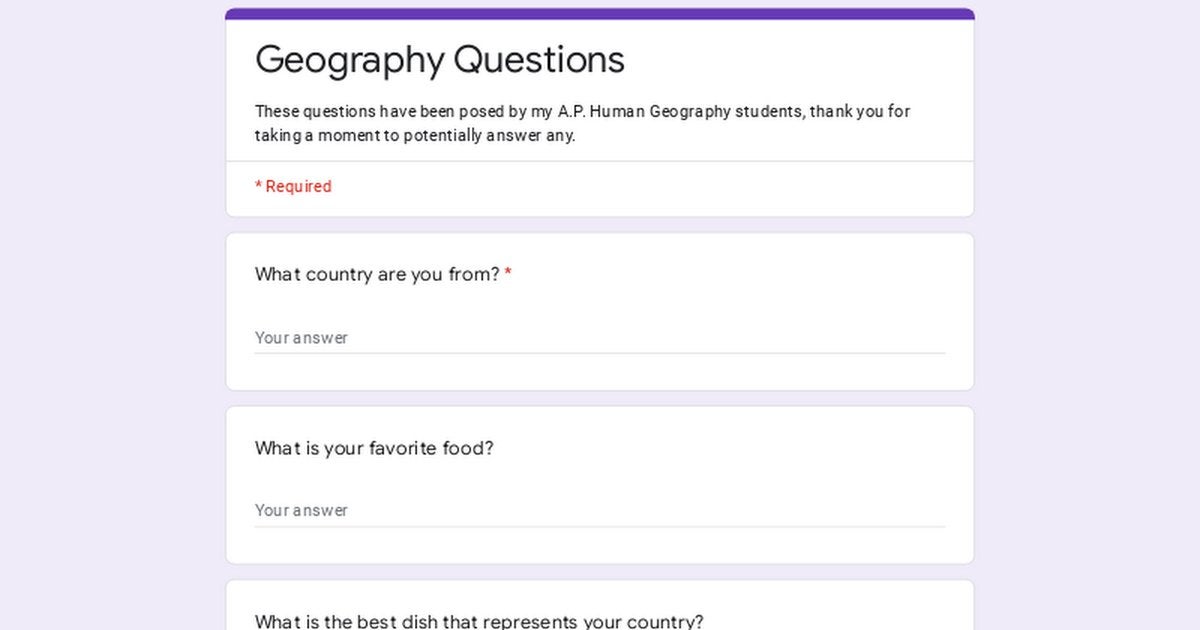
Task: Click the word "students" in the form description
Action: tap(769, 112)
